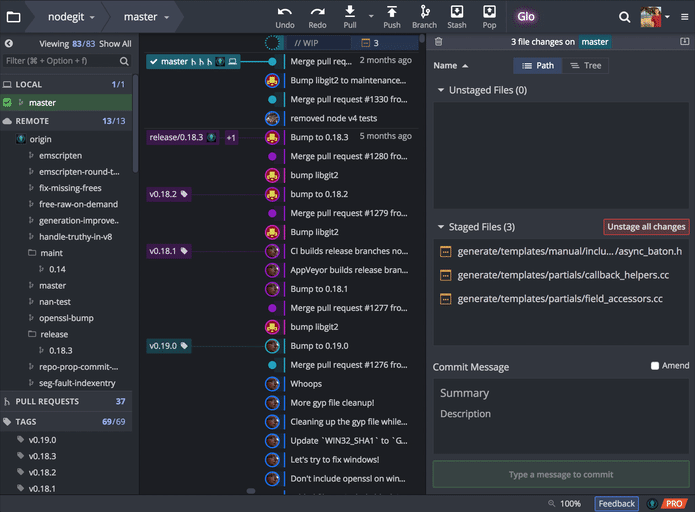Select tag v0.18.3 in TAGS list
Image resolution: width=695 pixels, height=512 pixels.
point(42,456)
